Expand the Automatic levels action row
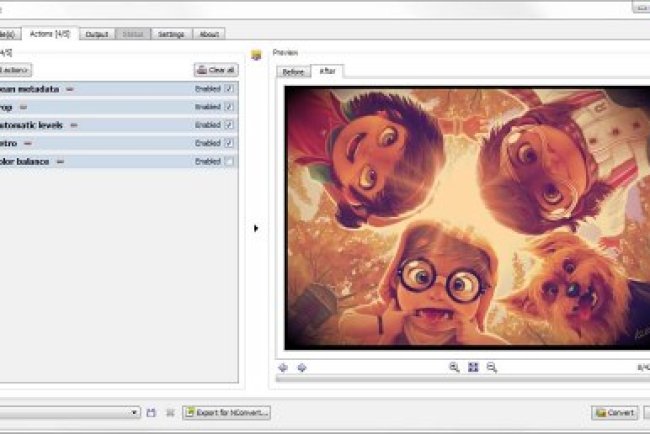This screenshot has height=434, width=650. pyautogui.click(x=119, y=125)
